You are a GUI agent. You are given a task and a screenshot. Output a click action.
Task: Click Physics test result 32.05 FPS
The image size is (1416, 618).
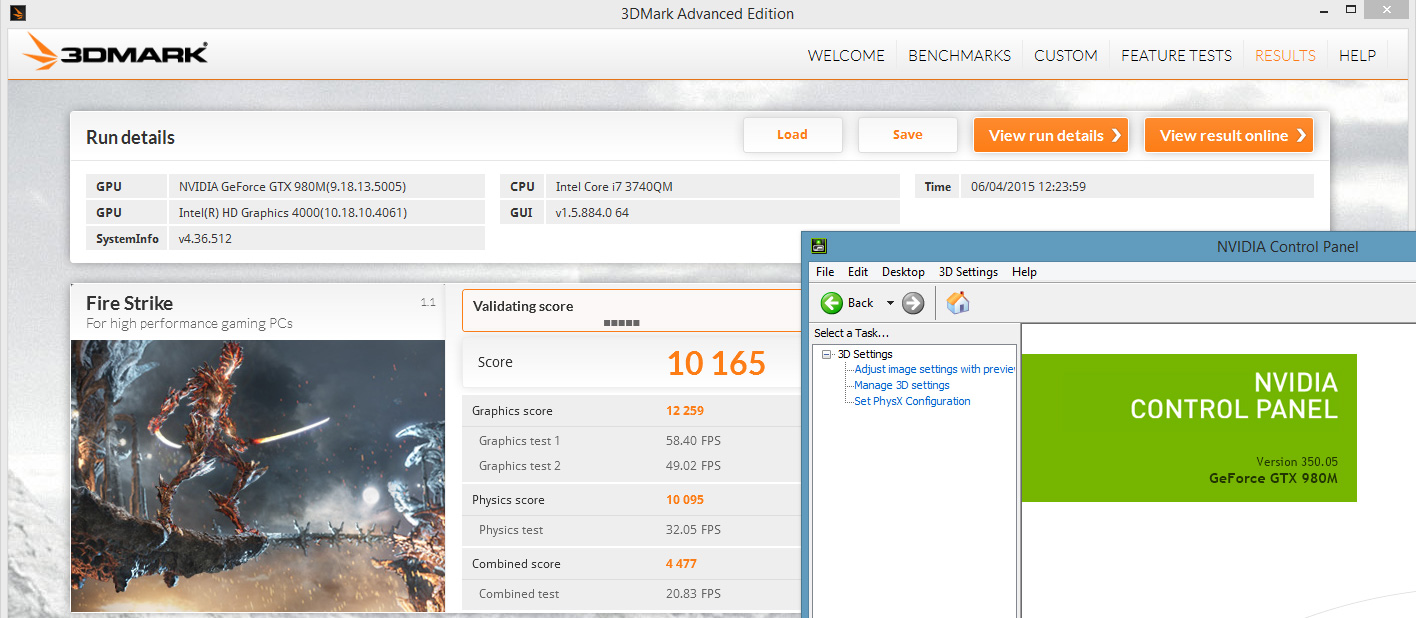click(694, 530)
